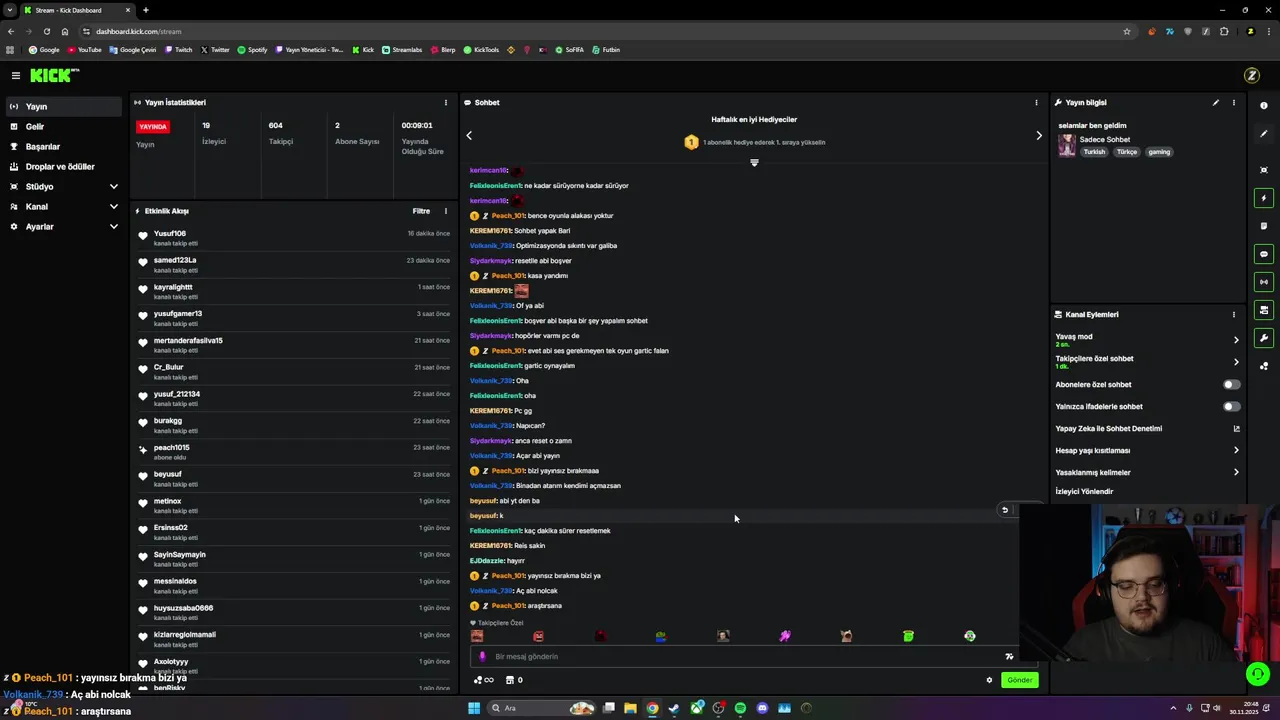Bookmark page with the star icon

(x=1127, y=31)
